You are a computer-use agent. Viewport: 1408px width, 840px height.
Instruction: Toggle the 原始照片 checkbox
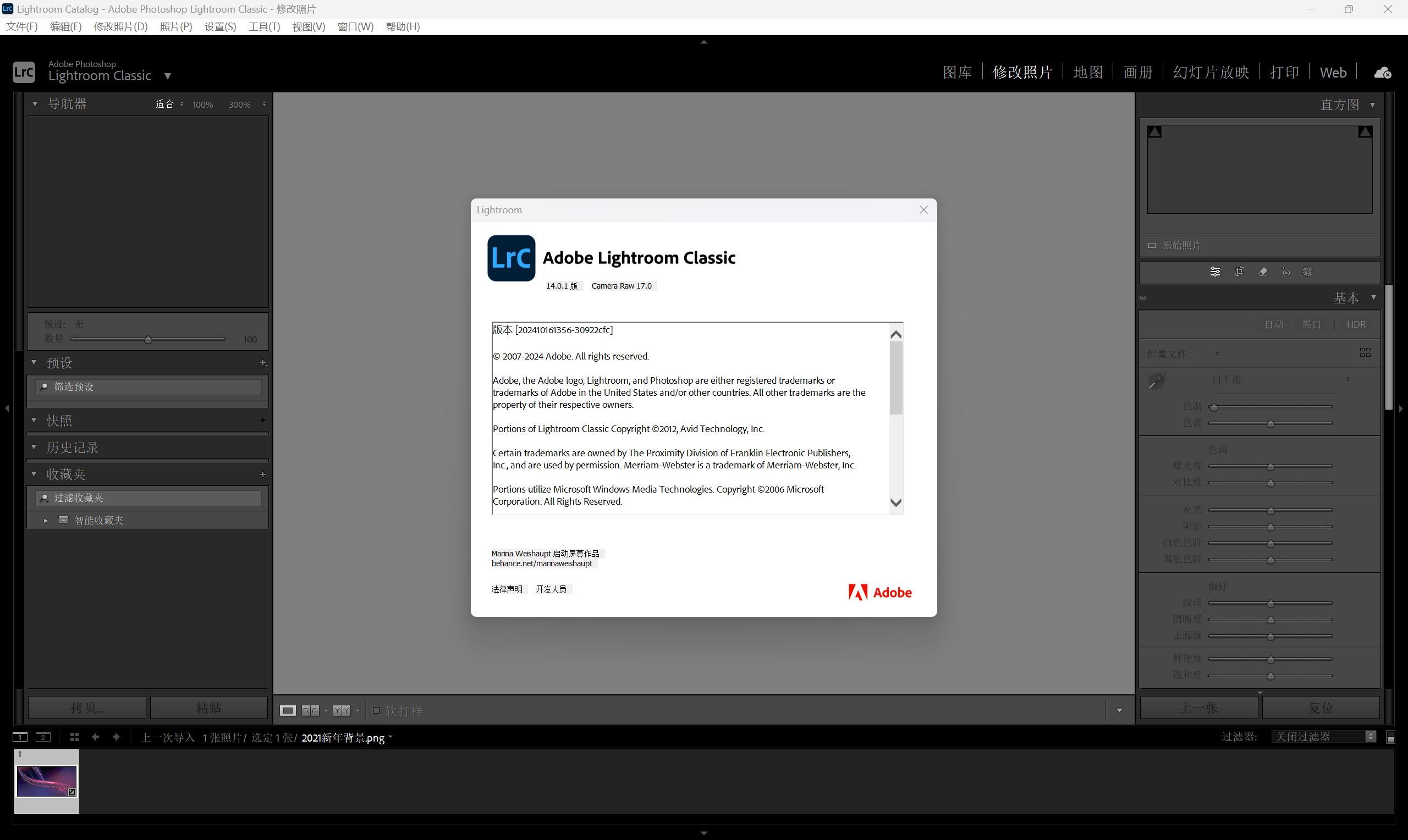pos(1152,245)
